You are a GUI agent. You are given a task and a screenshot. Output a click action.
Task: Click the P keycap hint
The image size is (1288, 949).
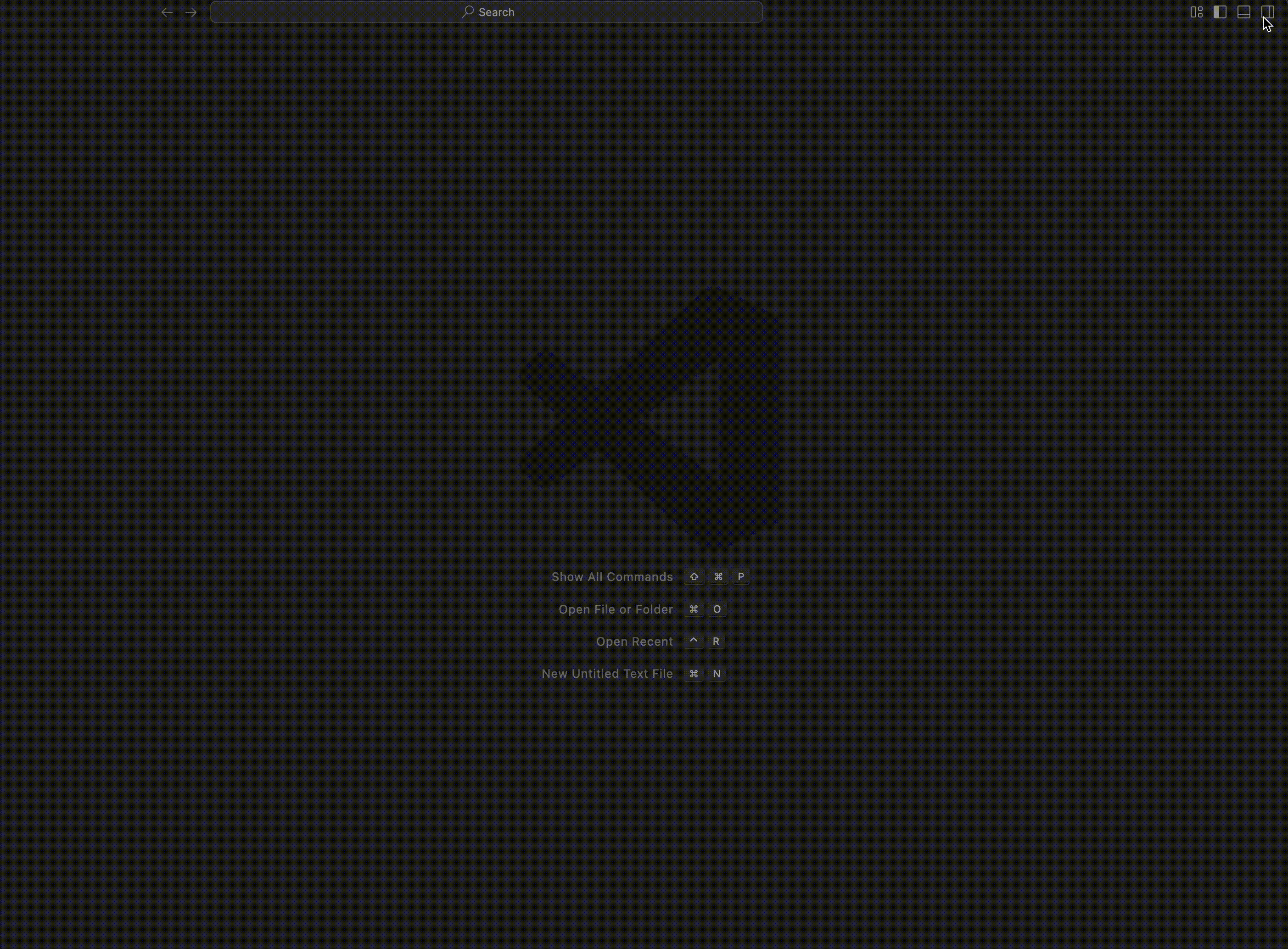pyautogui.click(x=740, y=577)
